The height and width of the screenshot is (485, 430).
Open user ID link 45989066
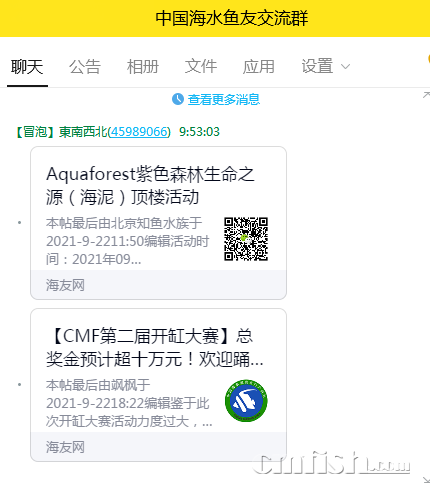click(x=139, y=132)
